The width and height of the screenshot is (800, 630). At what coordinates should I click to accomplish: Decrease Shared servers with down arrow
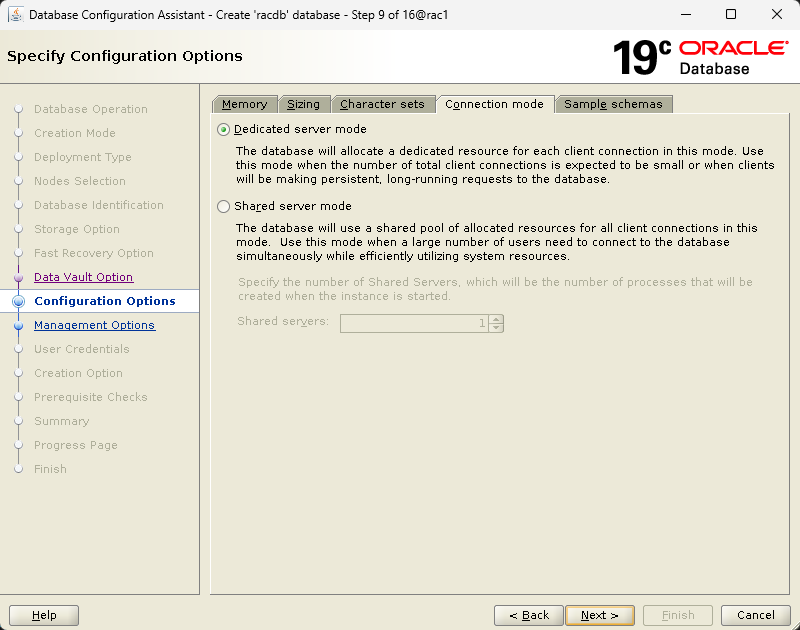[496, 328]
